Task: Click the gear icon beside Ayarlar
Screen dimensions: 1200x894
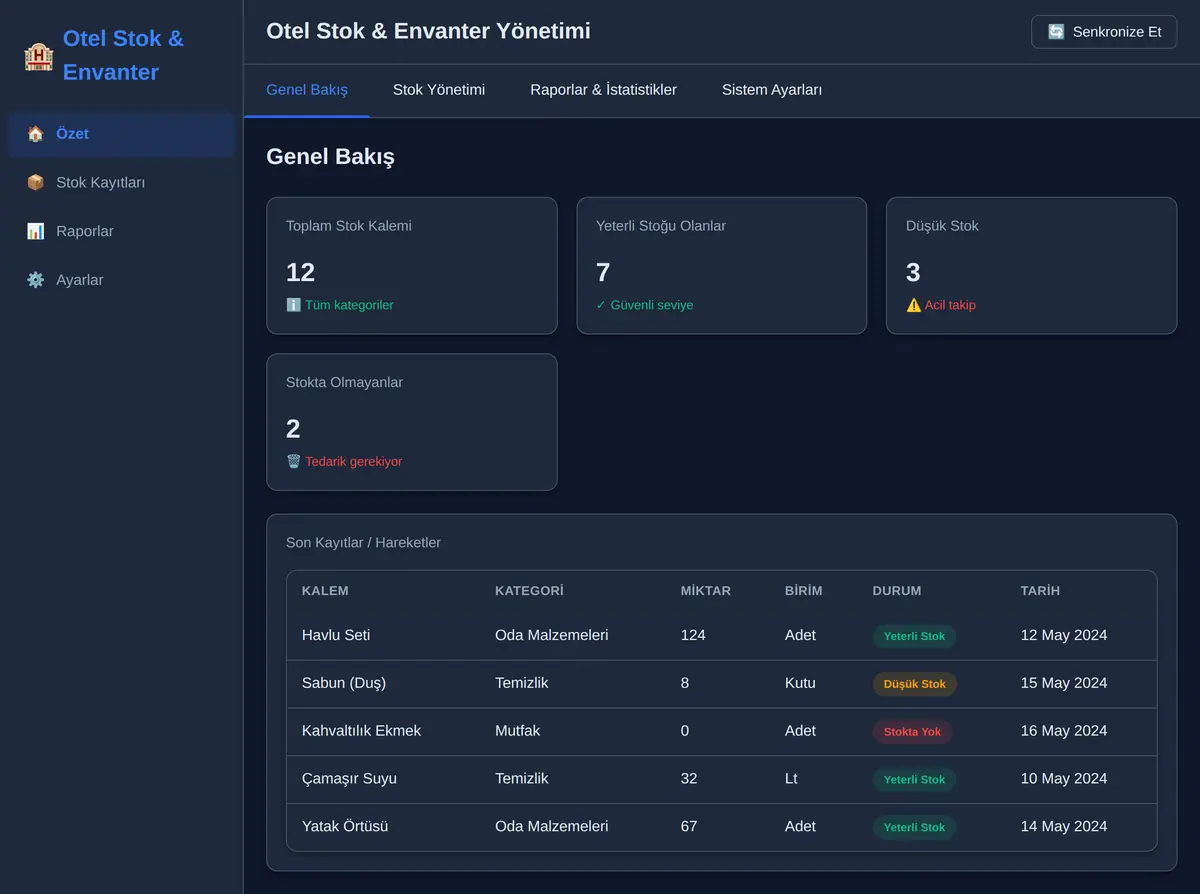Action: coord(36,281)
